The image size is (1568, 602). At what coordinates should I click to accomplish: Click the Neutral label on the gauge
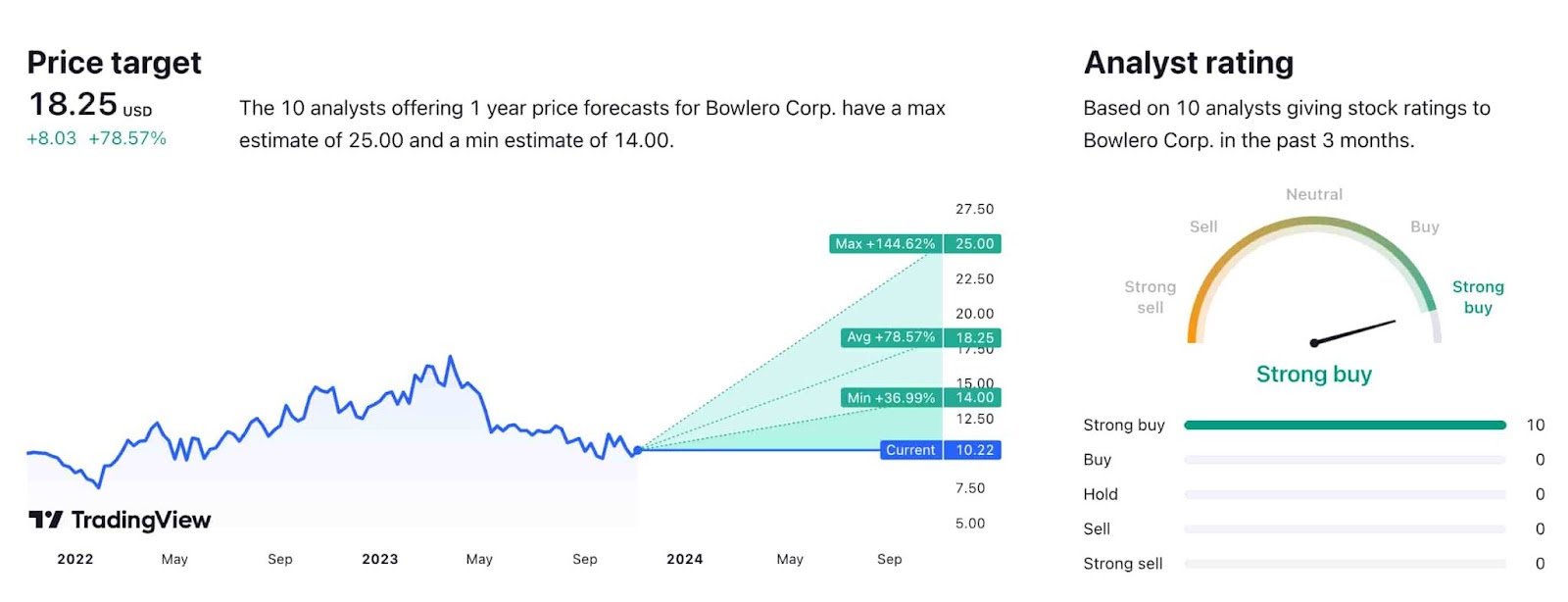[x=1313, y=194]
